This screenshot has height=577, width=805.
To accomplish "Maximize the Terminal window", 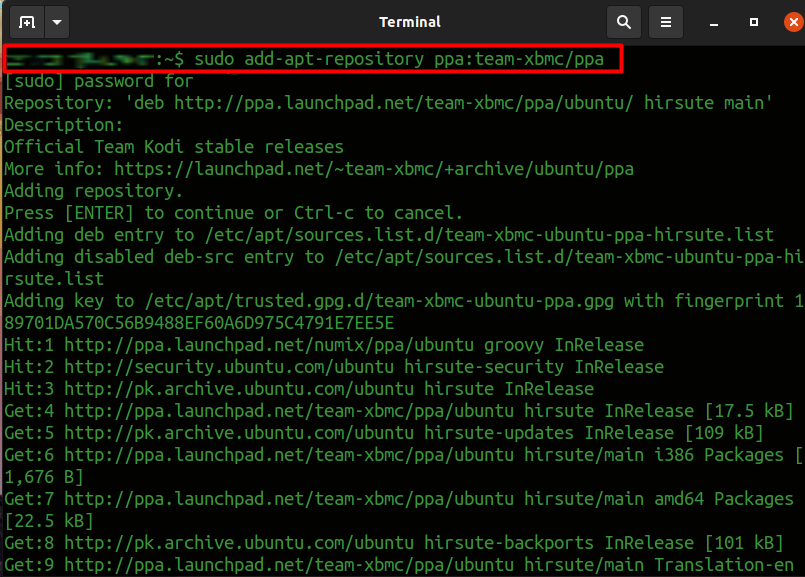I will 754,22.
